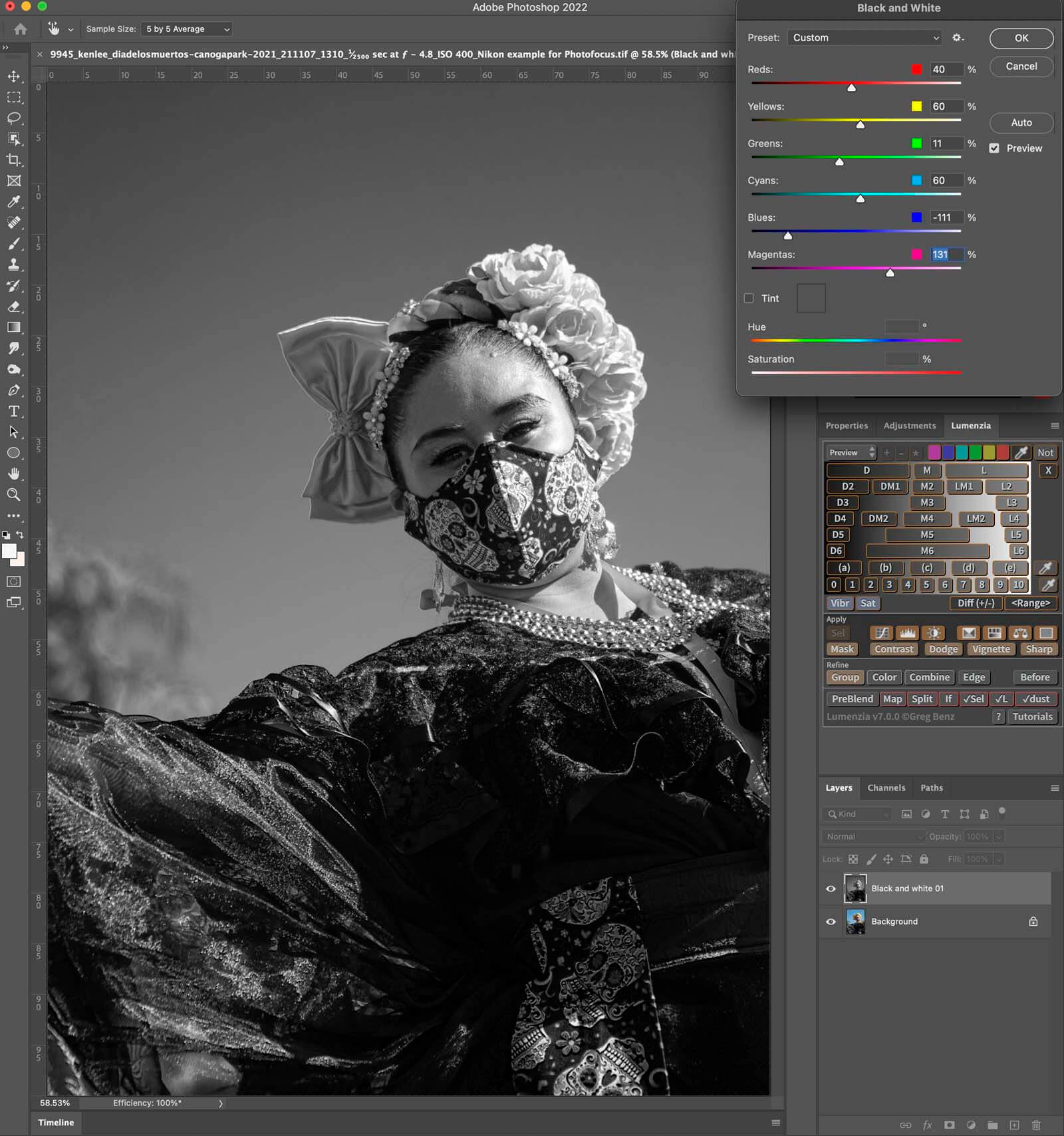Select the Lasso tool

pos(13,118)
